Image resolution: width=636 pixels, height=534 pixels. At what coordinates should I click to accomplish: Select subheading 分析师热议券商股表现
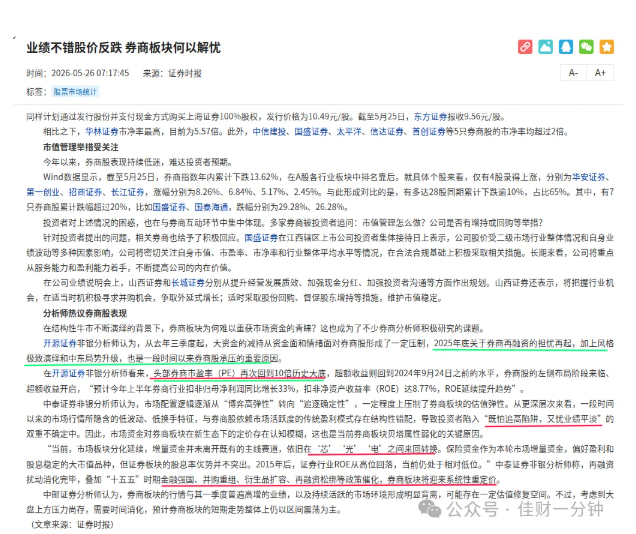[x=85, y=313]
